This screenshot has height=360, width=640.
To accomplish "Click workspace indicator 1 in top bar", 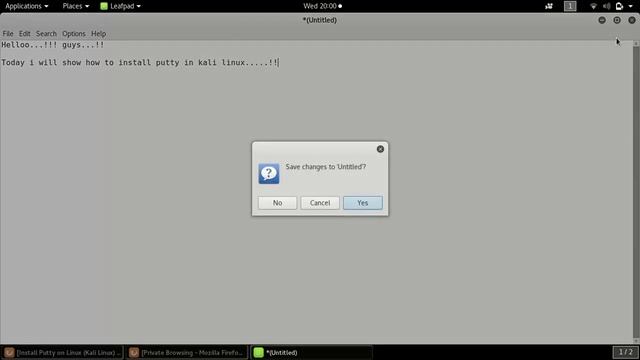I will pyautogui.click(x=570, y=6).
